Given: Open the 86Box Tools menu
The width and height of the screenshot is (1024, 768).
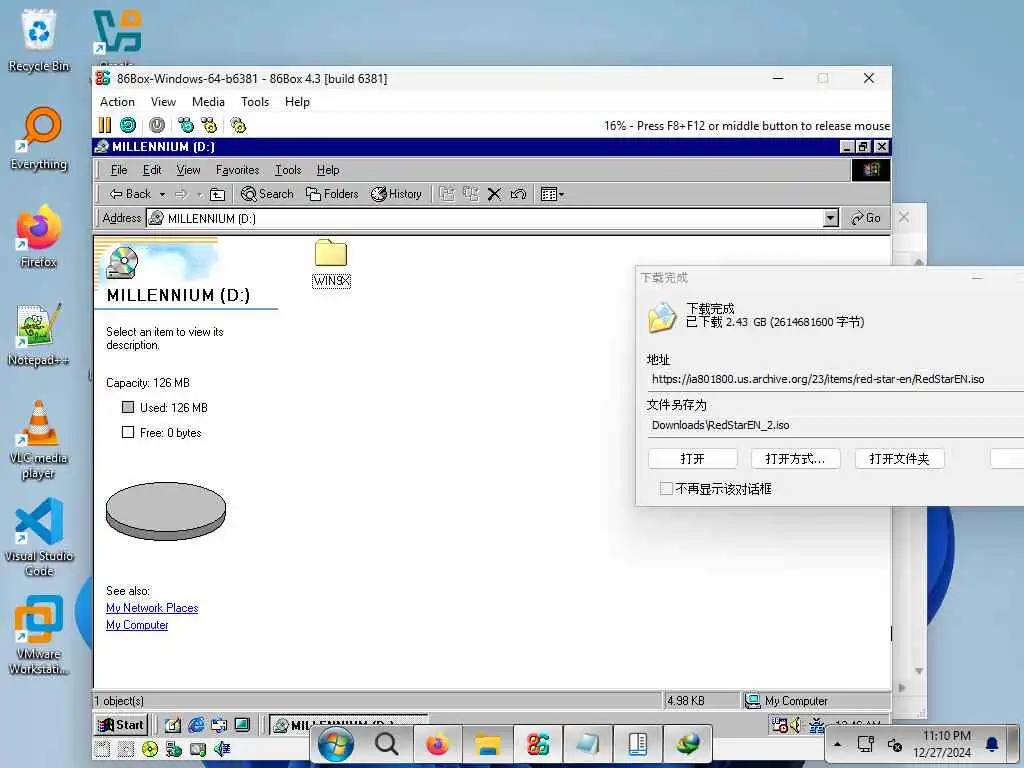Looking at the screenshot, I should (x=255, y=102).
